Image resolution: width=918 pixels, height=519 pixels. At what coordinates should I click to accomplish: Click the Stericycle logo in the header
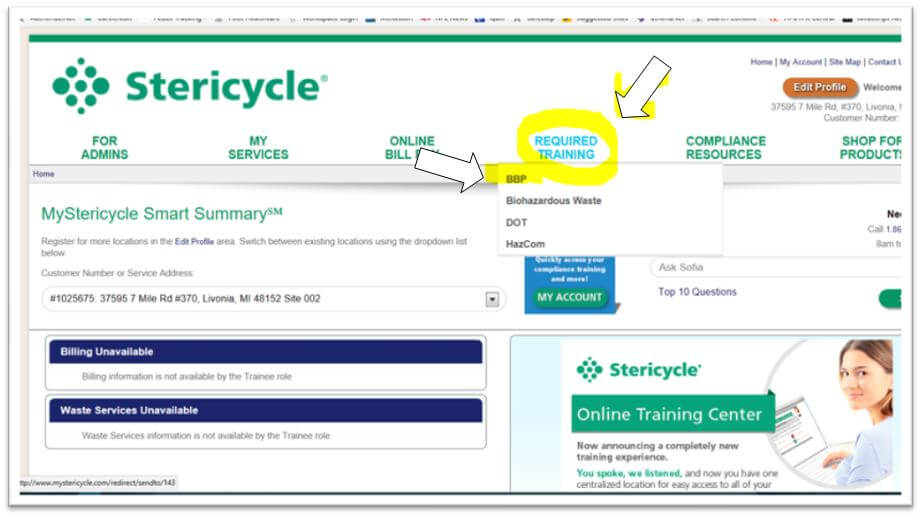(x=190, y=86)
